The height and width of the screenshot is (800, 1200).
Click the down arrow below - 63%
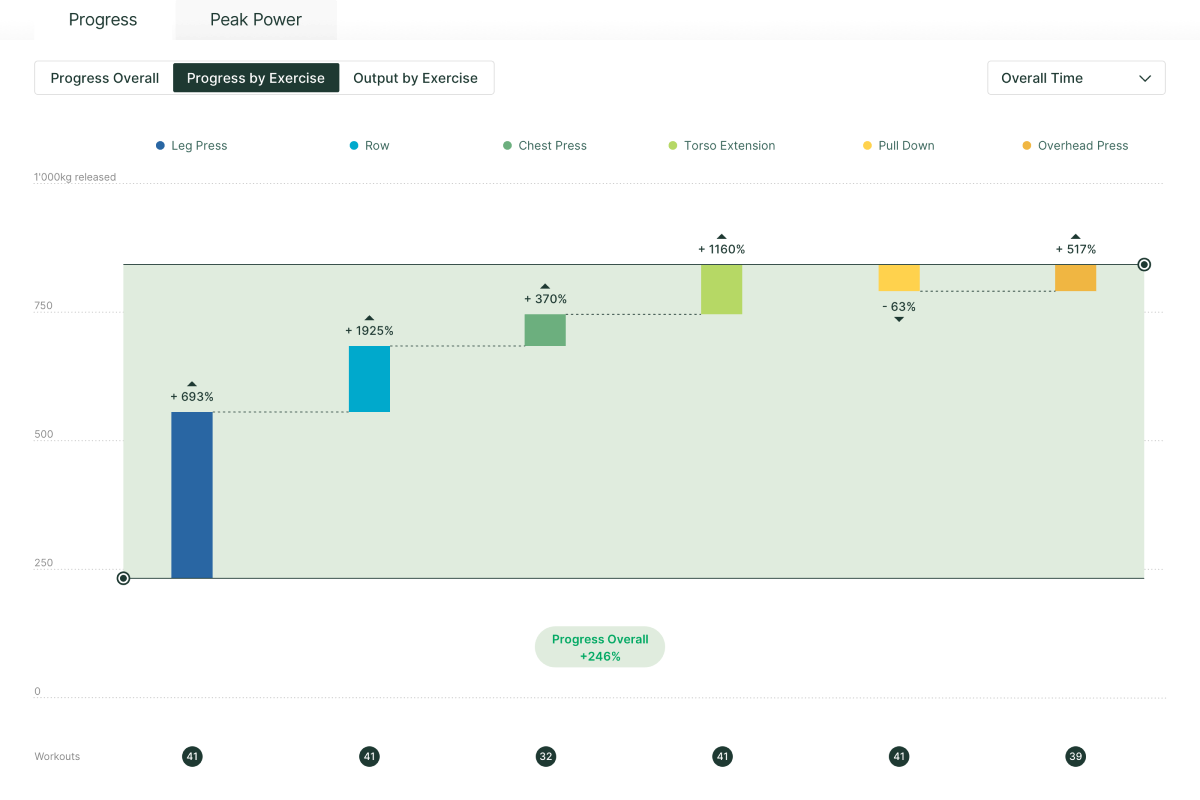tap(899, 319)
